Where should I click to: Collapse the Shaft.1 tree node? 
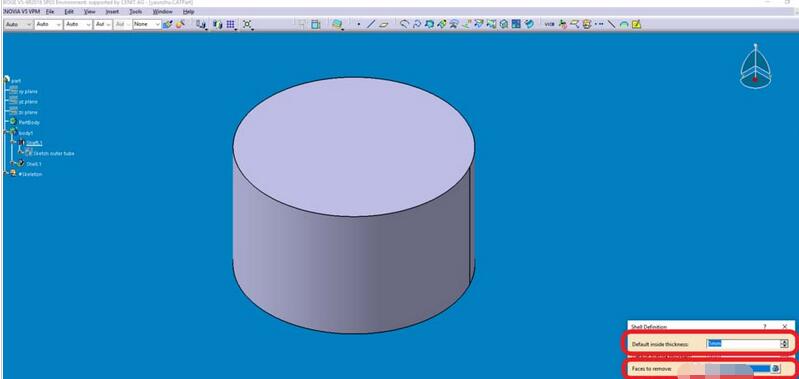click(14, 143)
